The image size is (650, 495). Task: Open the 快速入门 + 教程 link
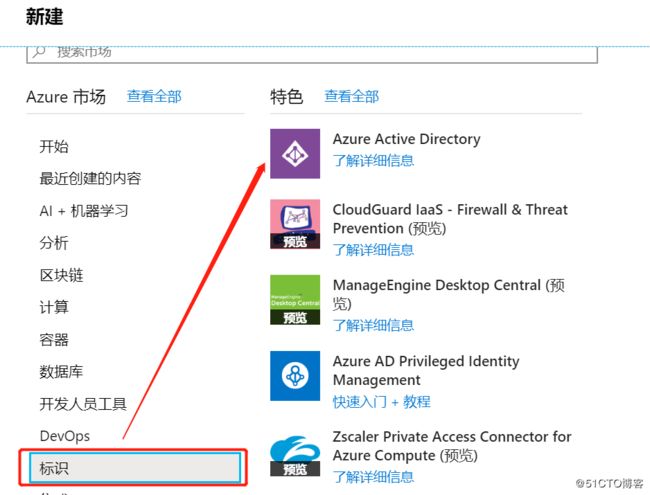tap(382, 402)
